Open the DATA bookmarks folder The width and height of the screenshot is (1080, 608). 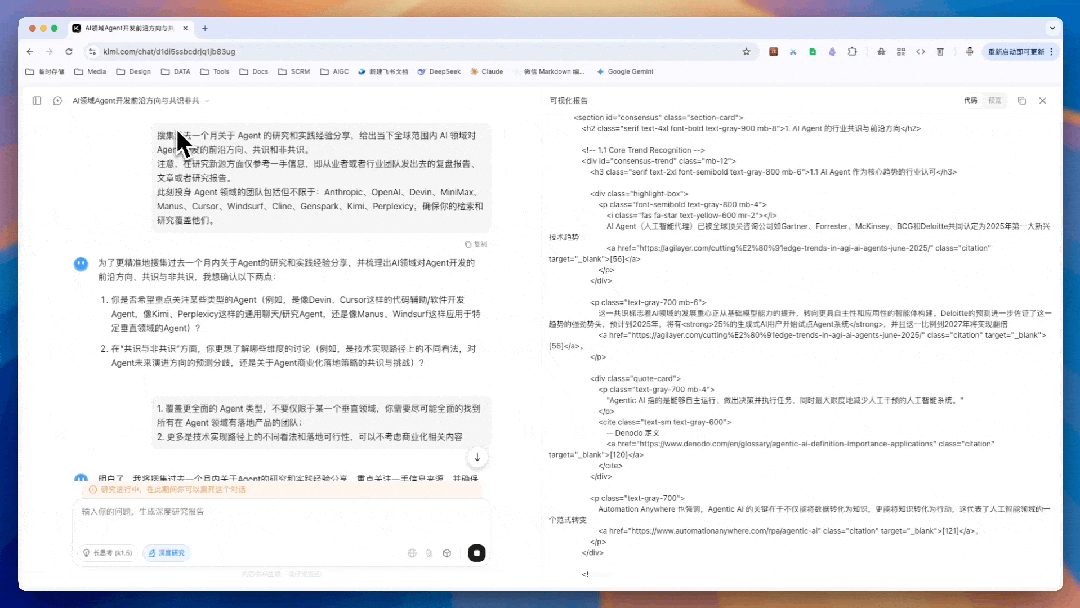coord(176,72)
